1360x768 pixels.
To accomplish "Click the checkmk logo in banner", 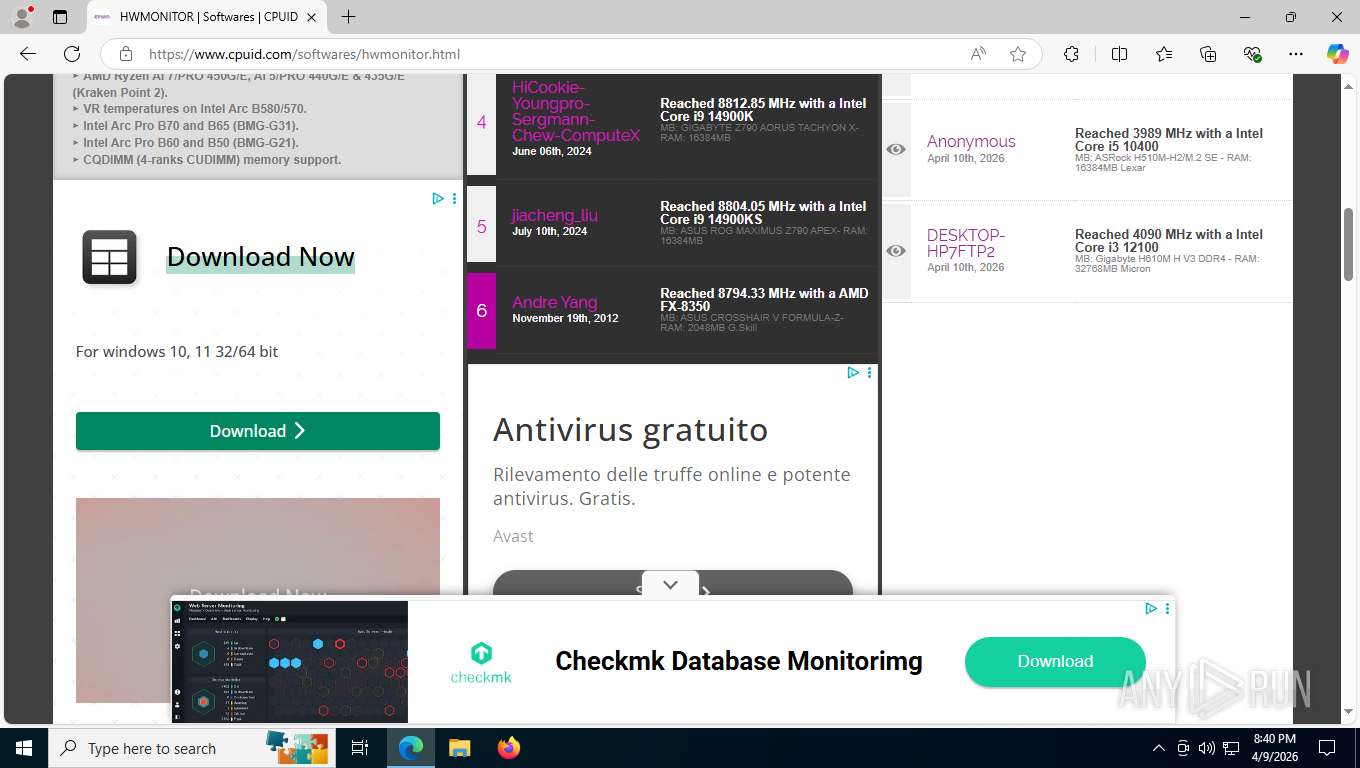I will coord(481,662).
